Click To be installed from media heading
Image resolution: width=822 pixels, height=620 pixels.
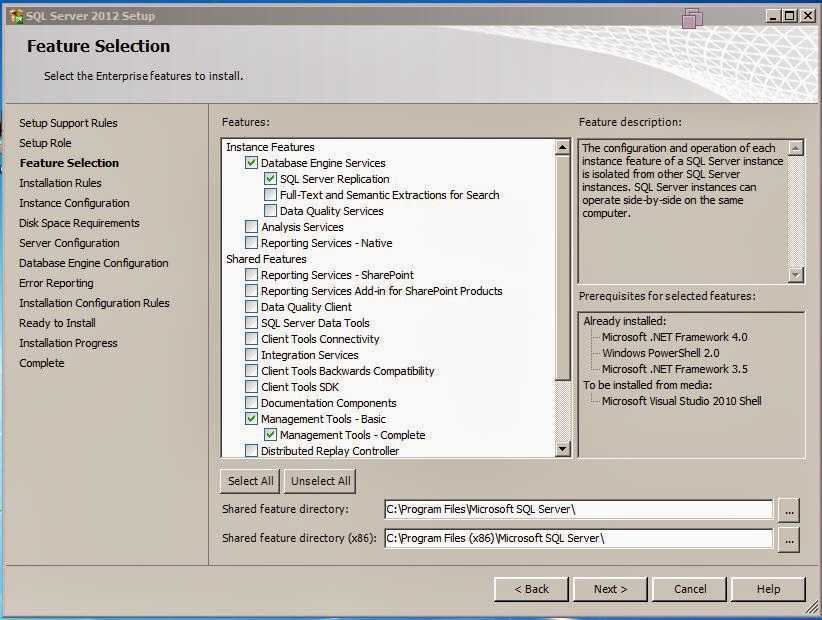pos(647,385)
